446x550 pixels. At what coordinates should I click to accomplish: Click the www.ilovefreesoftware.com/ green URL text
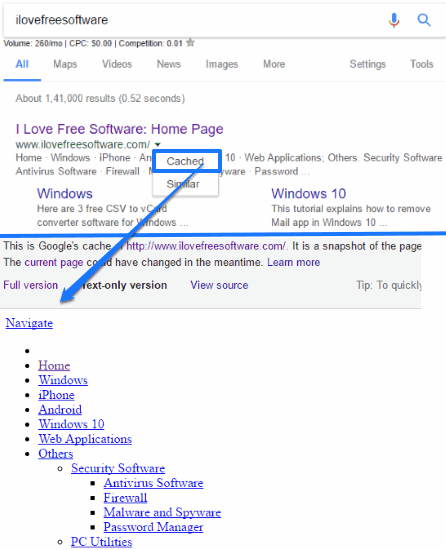[83, 145]
